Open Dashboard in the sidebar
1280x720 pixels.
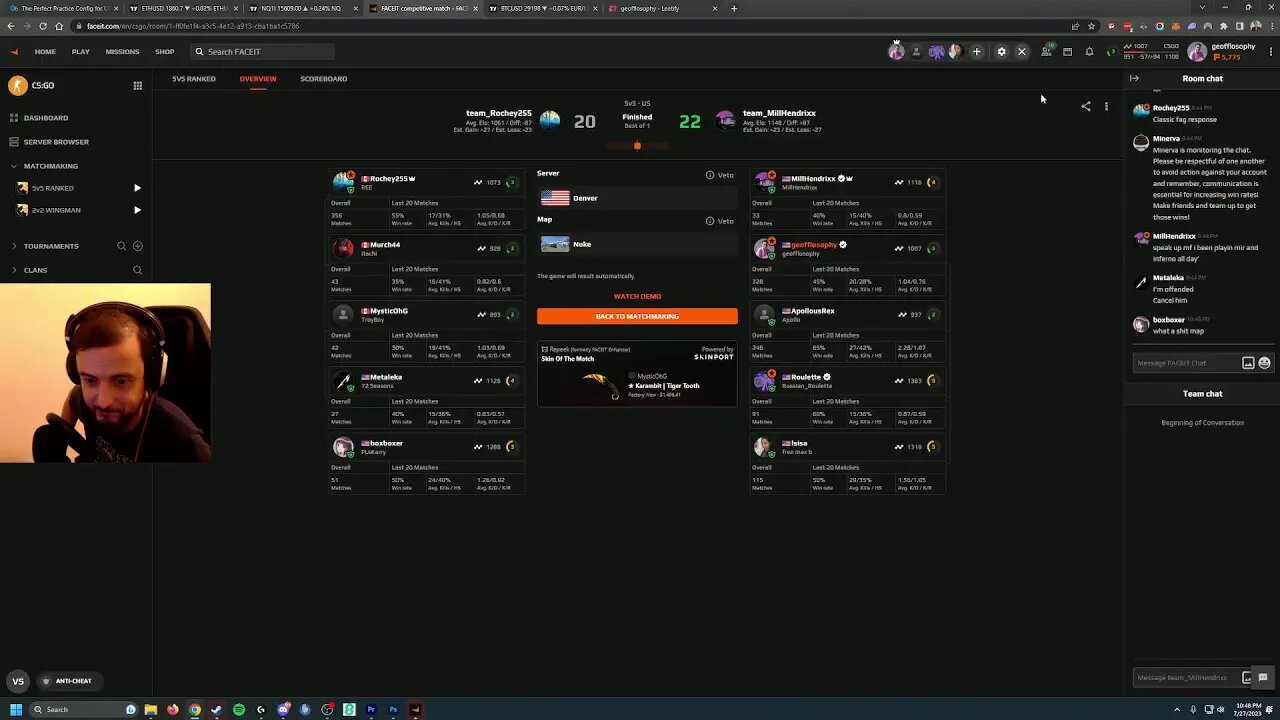[46, 118]
